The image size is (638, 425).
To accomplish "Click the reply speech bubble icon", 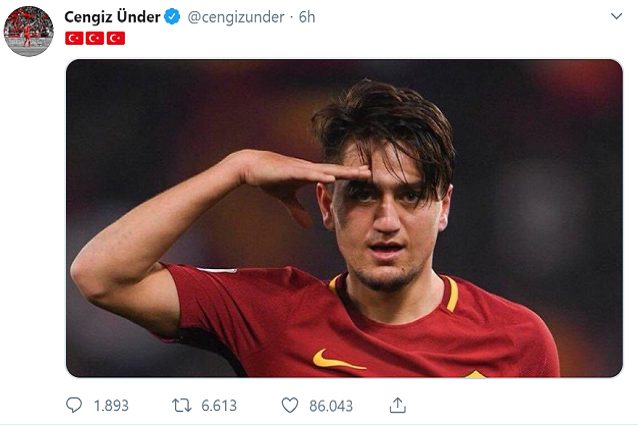I will click(x=75, y=405).
